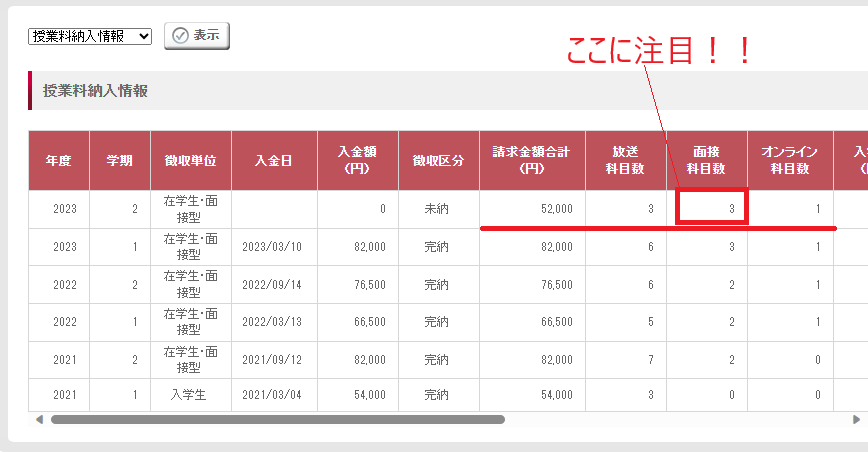Screen dimensions: 868x452
Task: Click the 76,500 paid amount cell
Action: pos(358,285)
